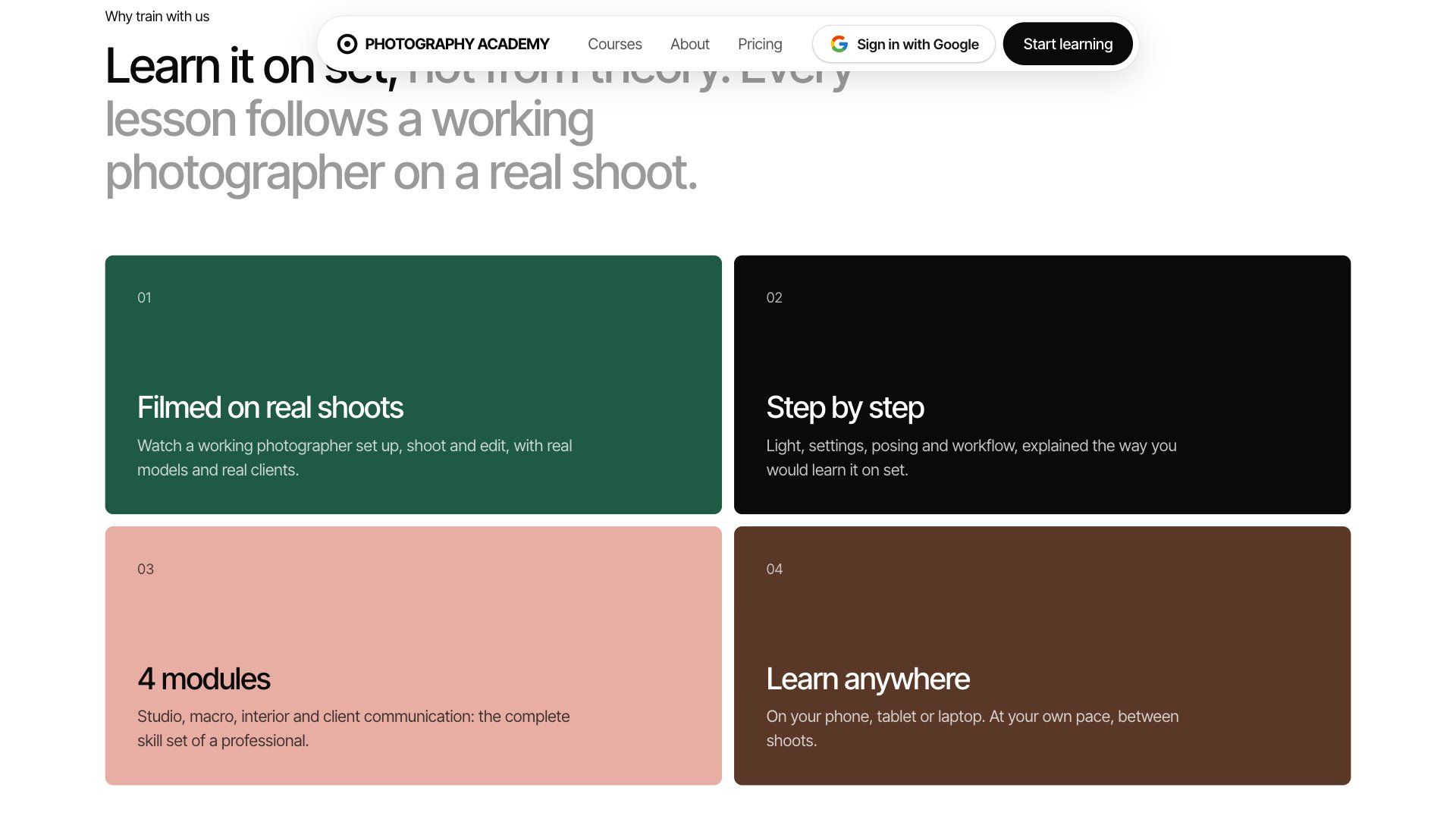The image size is (1456, 819).
Task: Click the PHOTOGRAPHY ACADEMY brand text
Action: (x=457, y=44)
